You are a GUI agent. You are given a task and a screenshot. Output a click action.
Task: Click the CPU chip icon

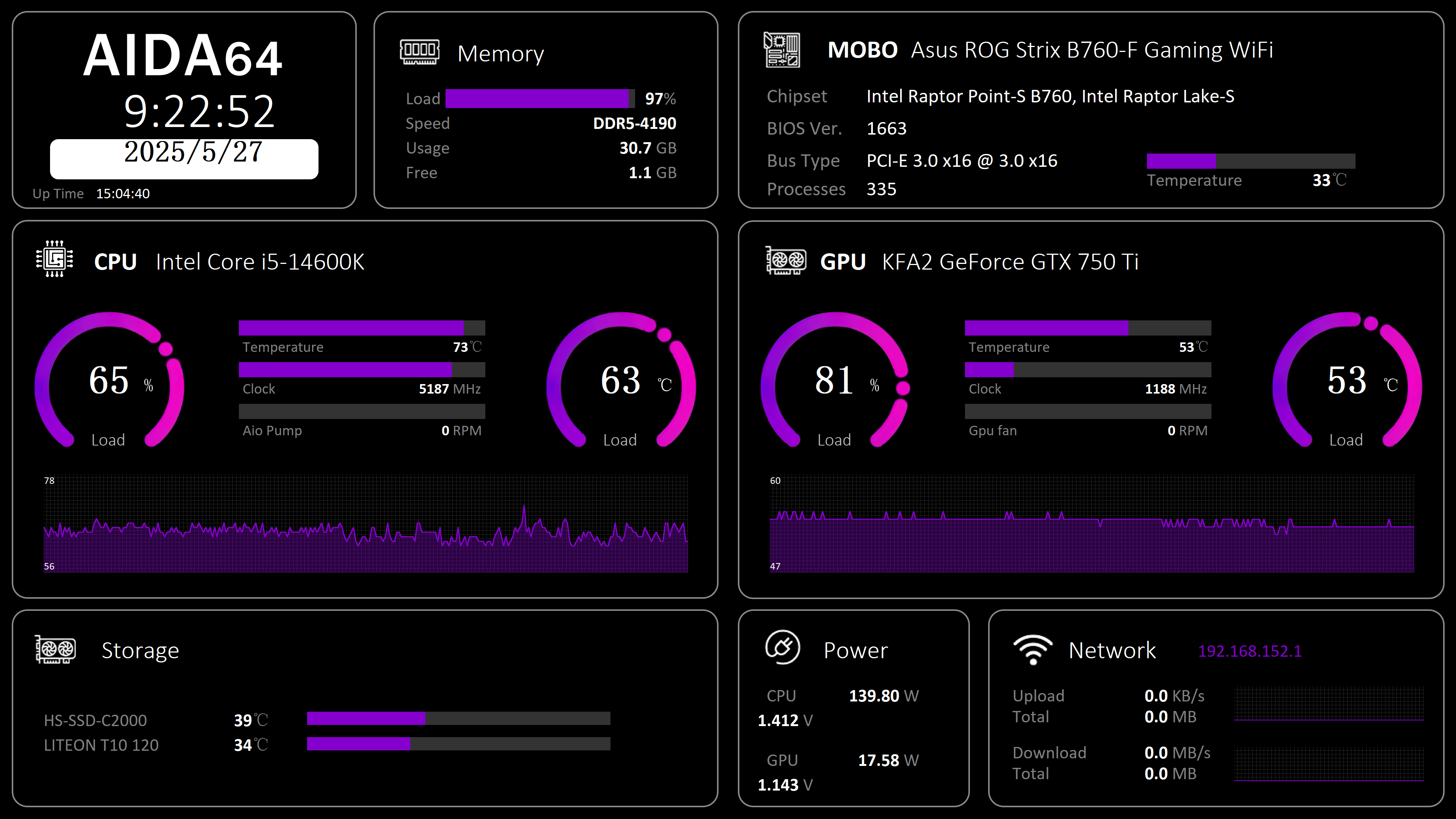coord(54,259)
